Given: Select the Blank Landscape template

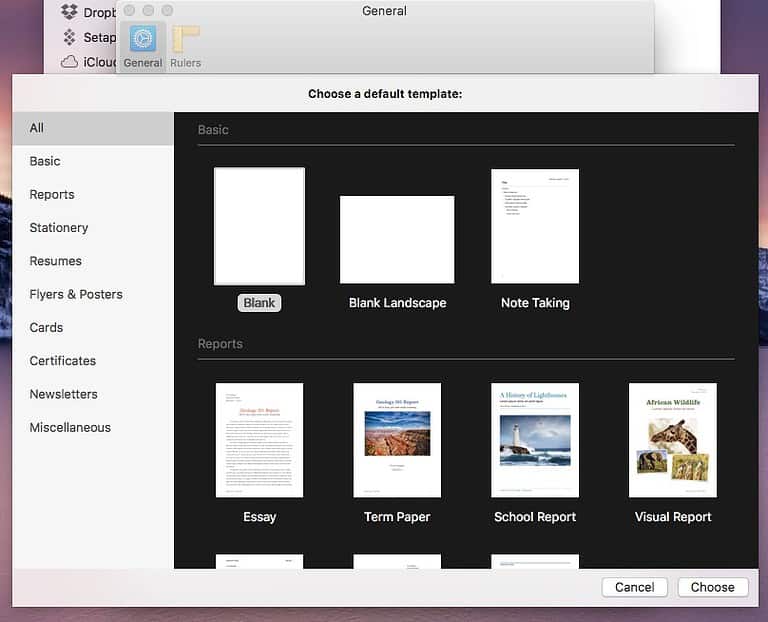Looking at the screenshot, I should (397, 239).
